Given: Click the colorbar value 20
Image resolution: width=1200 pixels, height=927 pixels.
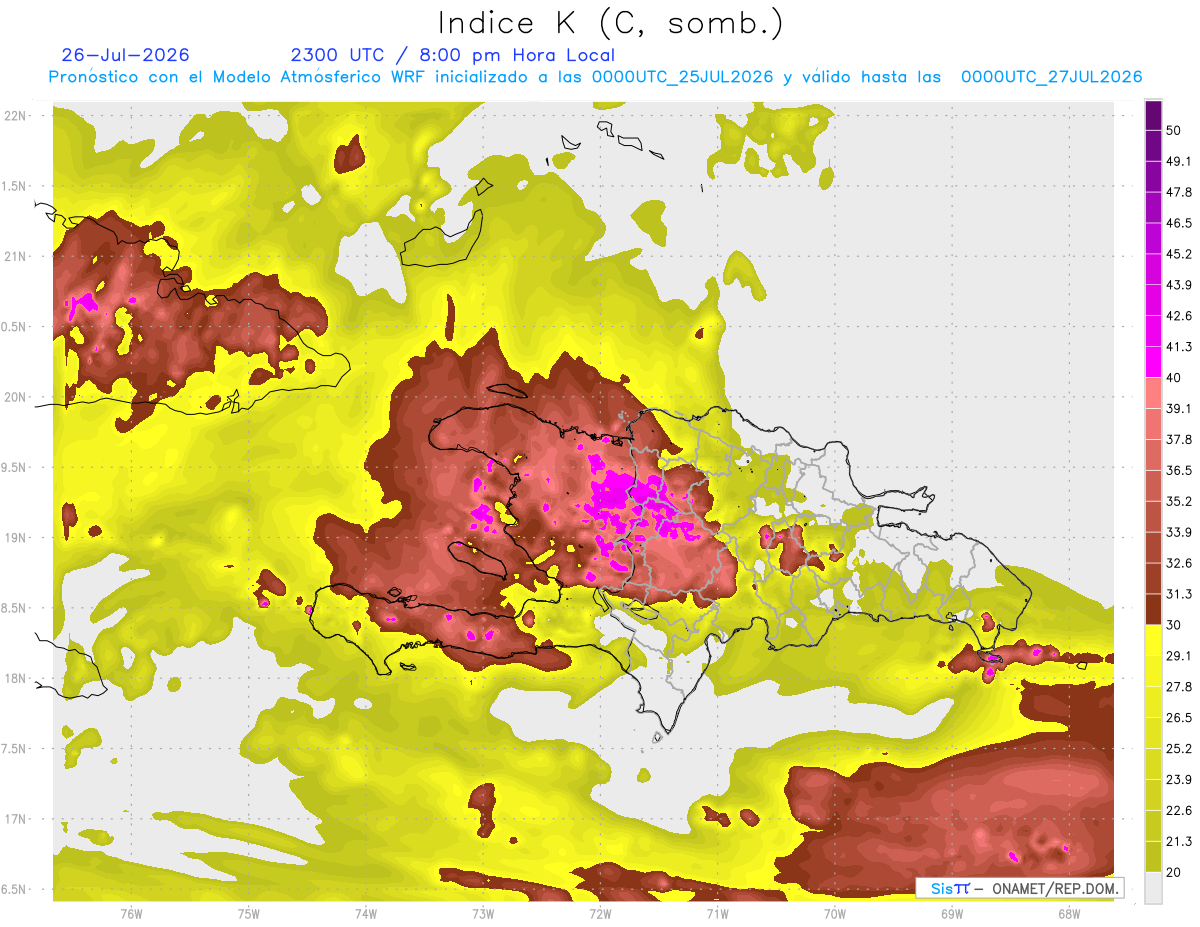Looking at the screenshot, I should (1175, 872).
